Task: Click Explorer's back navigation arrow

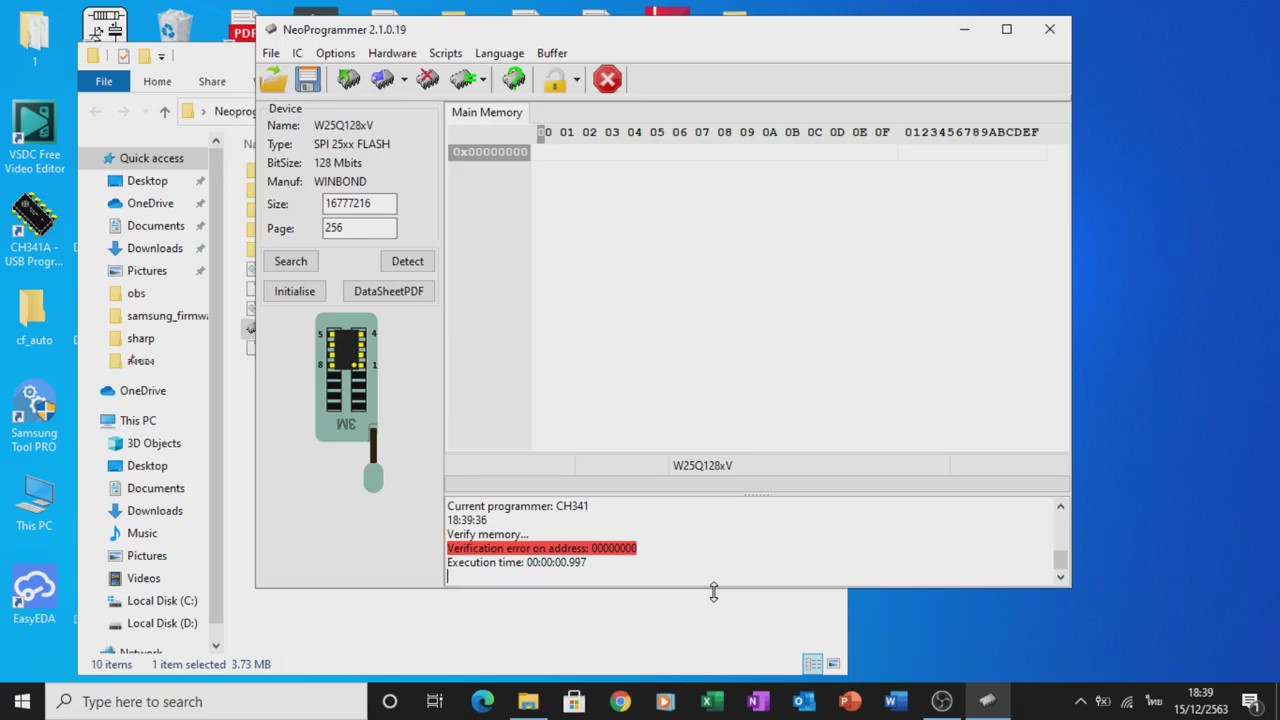Action: pyautogui.click(x=96, y=112)
